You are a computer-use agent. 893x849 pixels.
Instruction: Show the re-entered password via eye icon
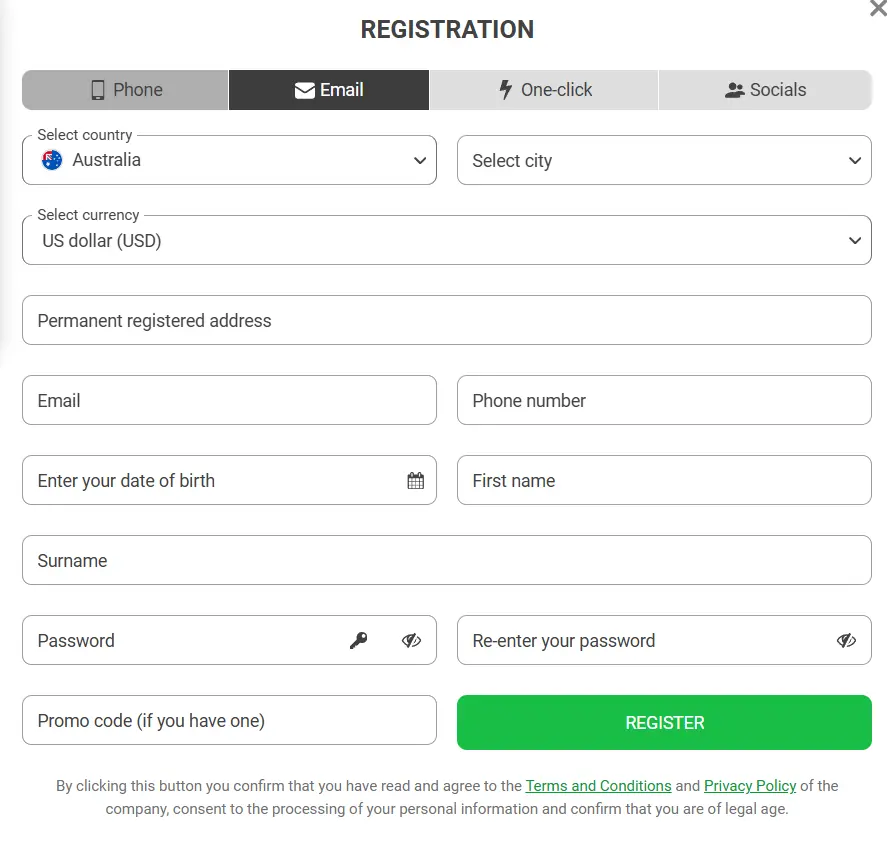coord(846,641)
